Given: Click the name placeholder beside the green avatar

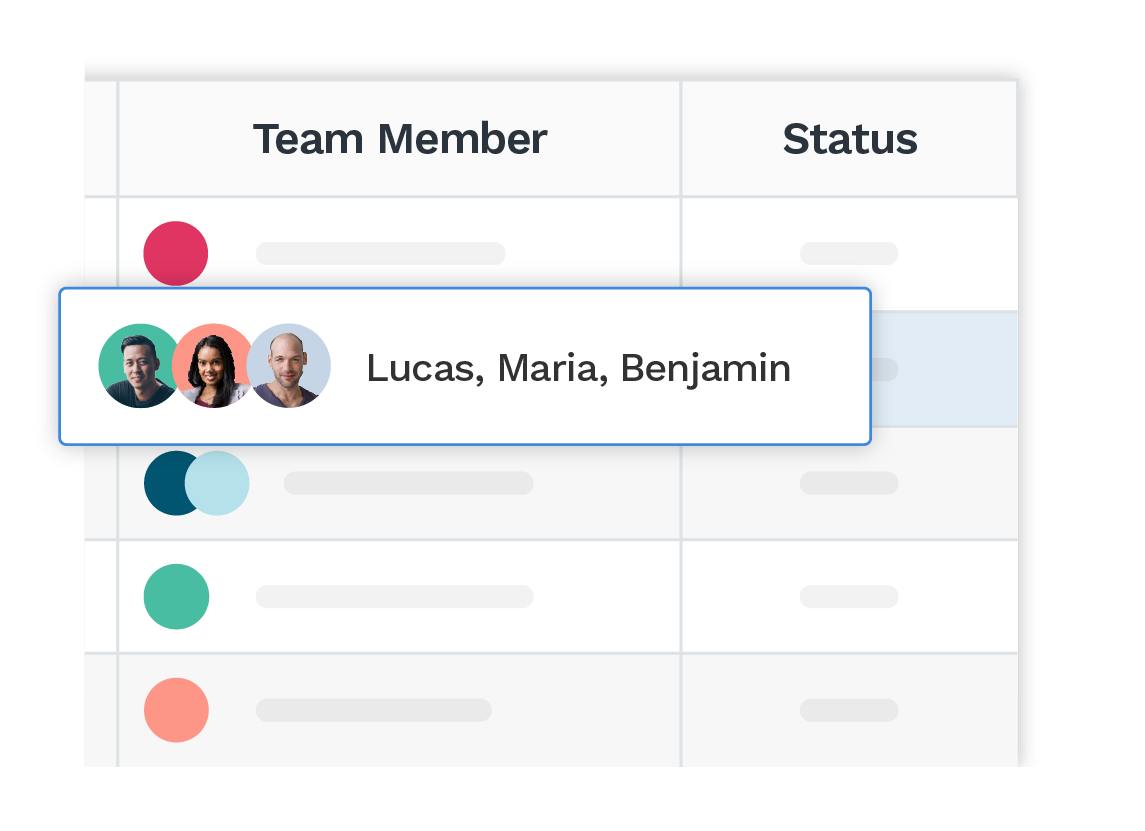Looking at the screenshot, I should tap(394, 597).
